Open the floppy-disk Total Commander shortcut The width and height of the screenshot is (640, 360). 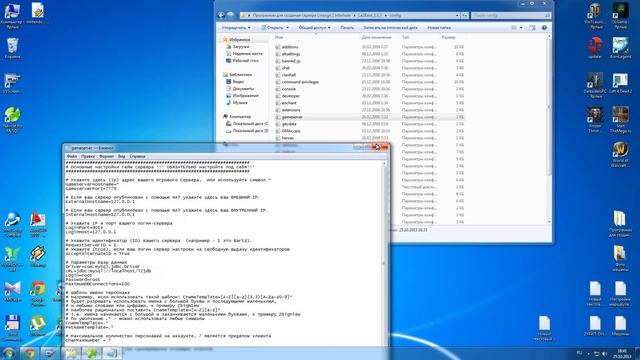pyautogui.click(x=12, y=327)
